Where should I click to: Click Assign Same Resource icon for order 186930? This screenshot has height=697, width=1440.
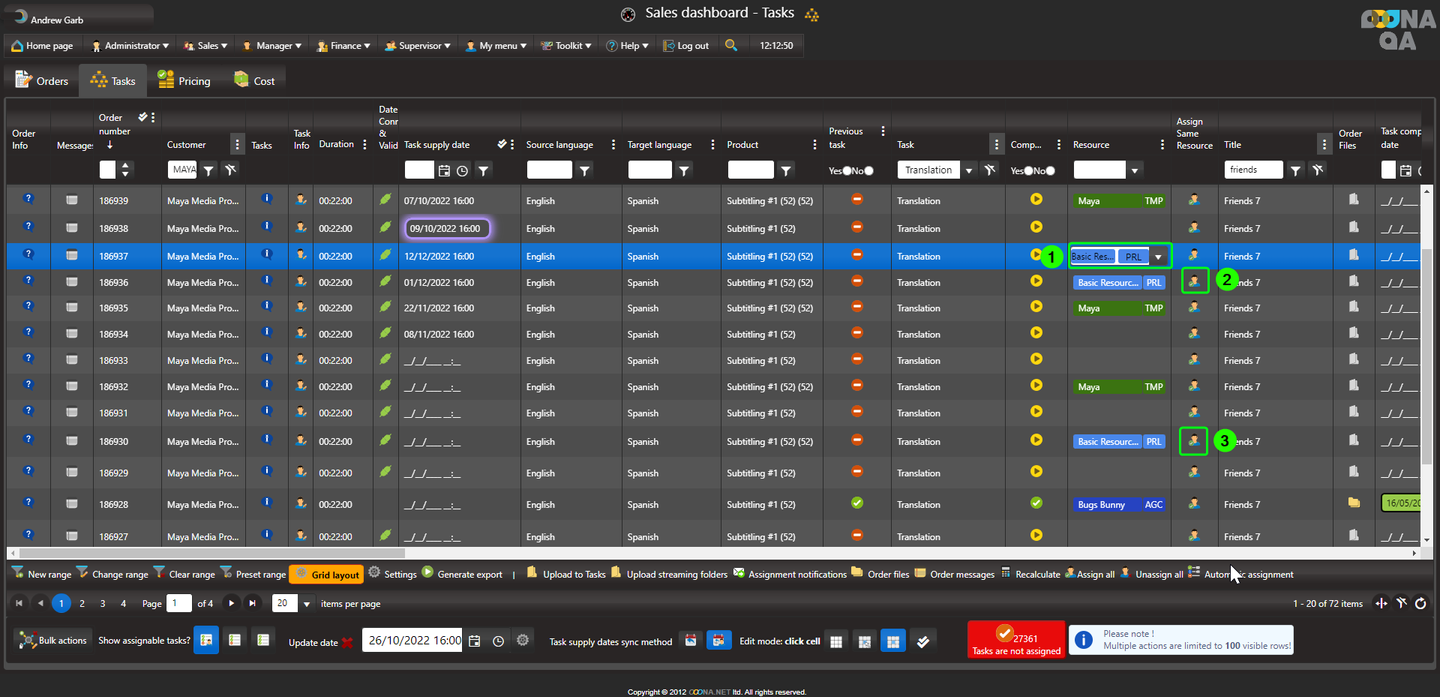tap(1193, 440)
